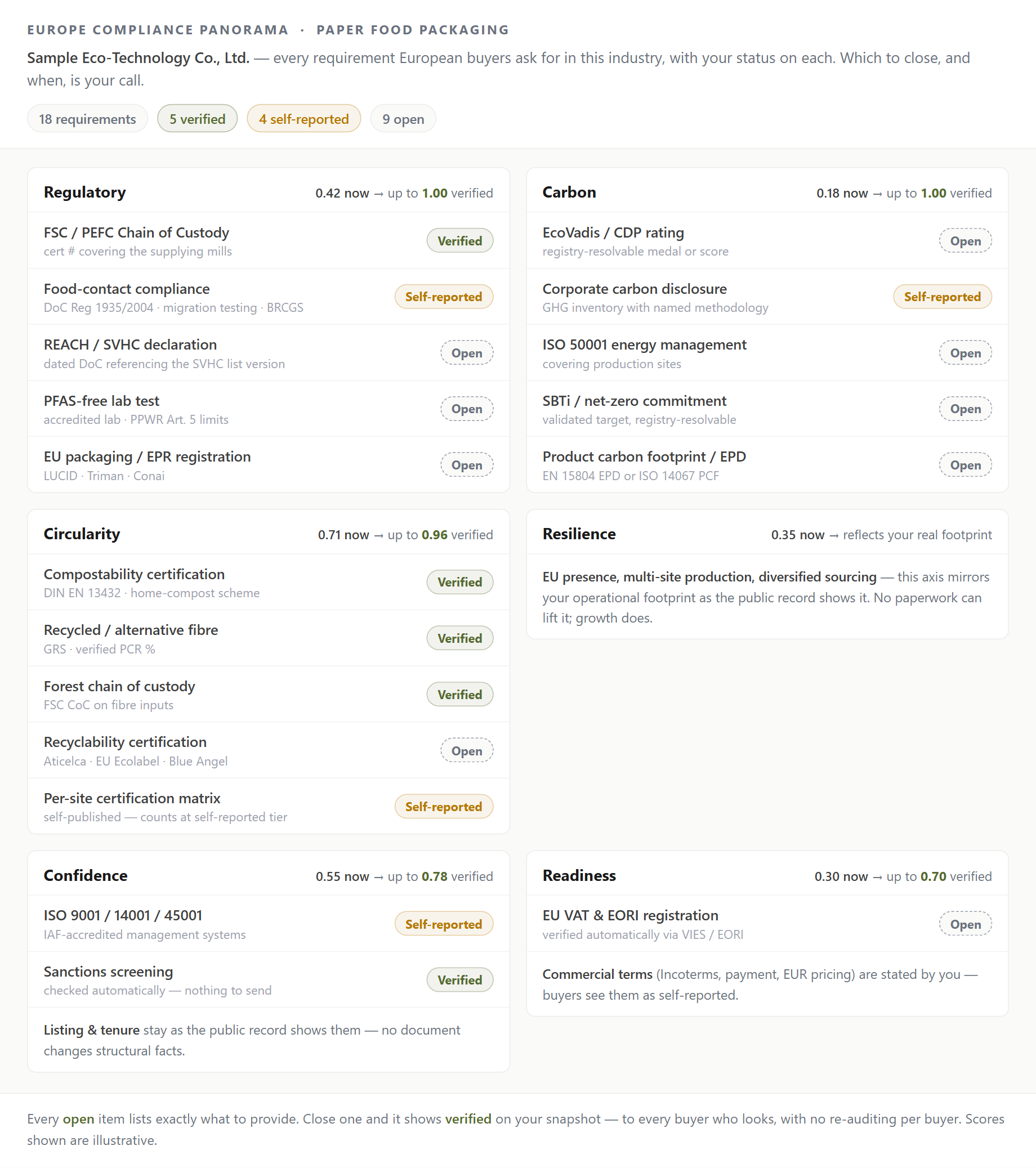This screenshot has width=1036, height=1168.
Task: Click 'ISO 50001 energy management' title
Action: (644, 344)
